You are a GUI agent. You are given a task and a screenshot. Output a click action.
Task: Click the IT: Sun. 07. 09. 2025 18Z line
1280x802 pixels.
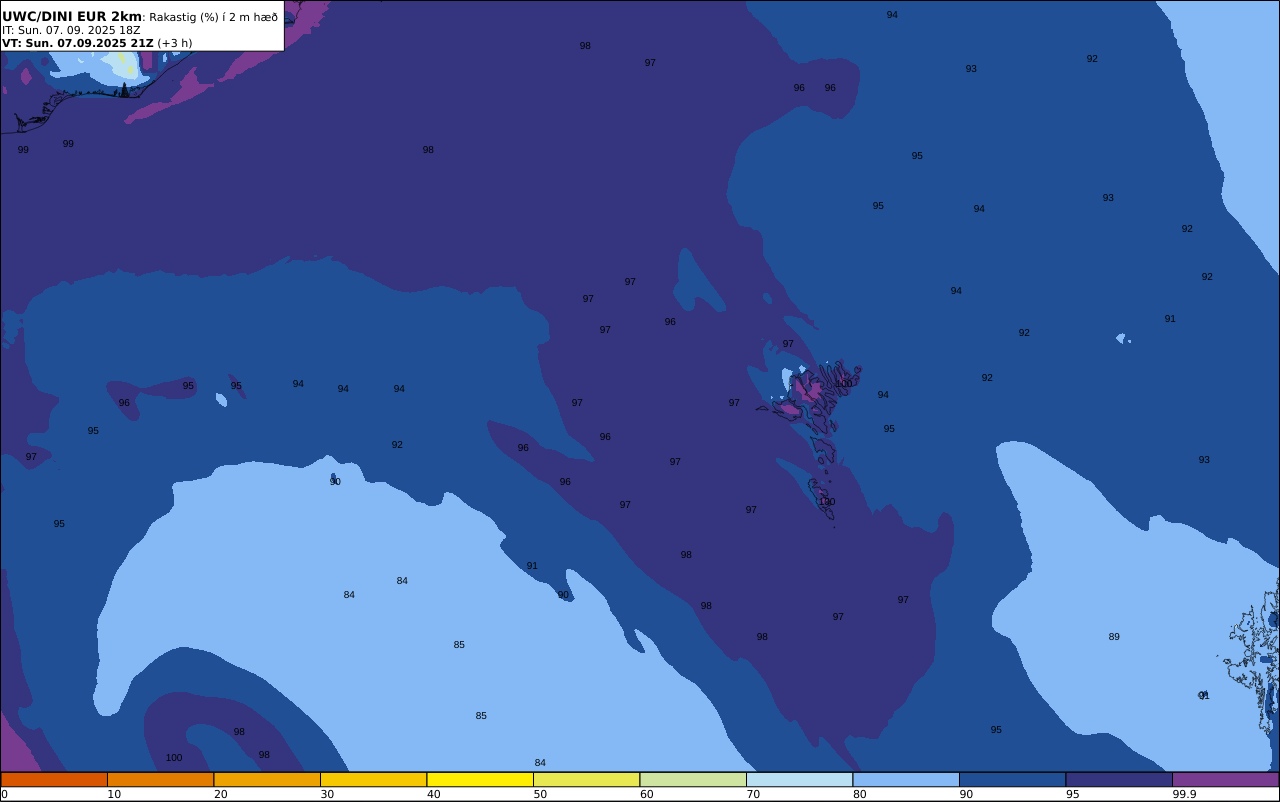pyautogui.click(x=71, y=30)
